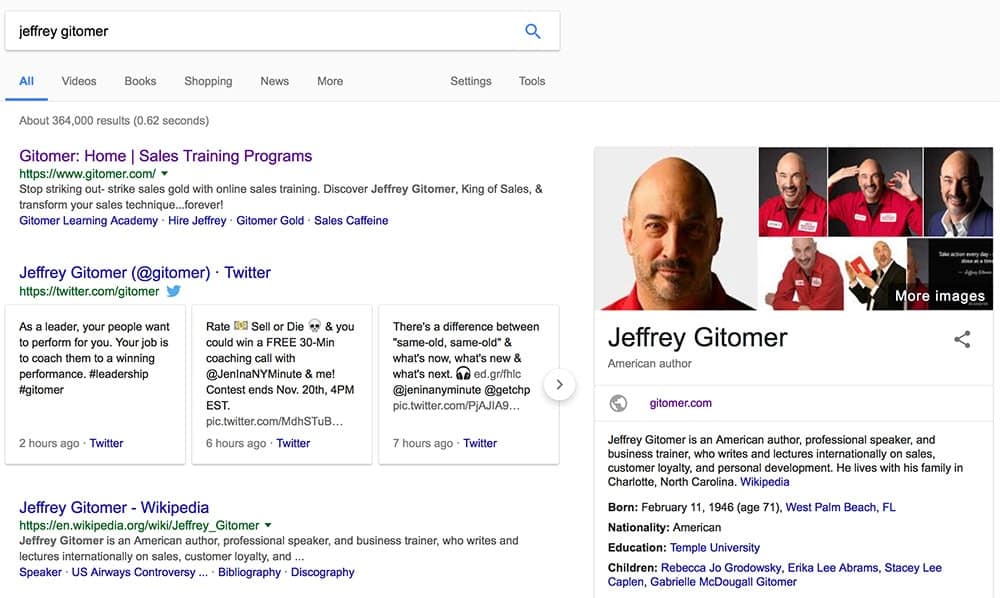1000x598 pixels.
Task: Focus the search box containing jeffrey gitomer
Action: coord(282,31)
